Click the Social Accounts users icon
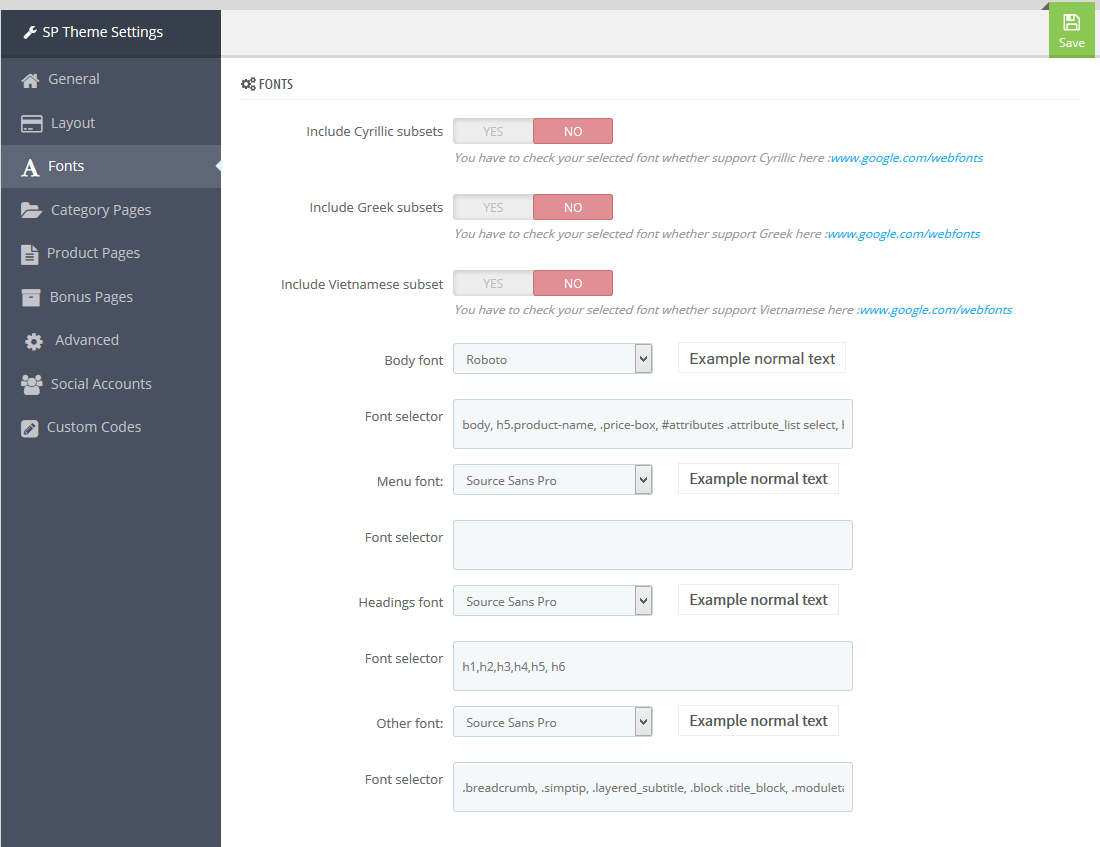The image size is (1100, 847). 32,384
